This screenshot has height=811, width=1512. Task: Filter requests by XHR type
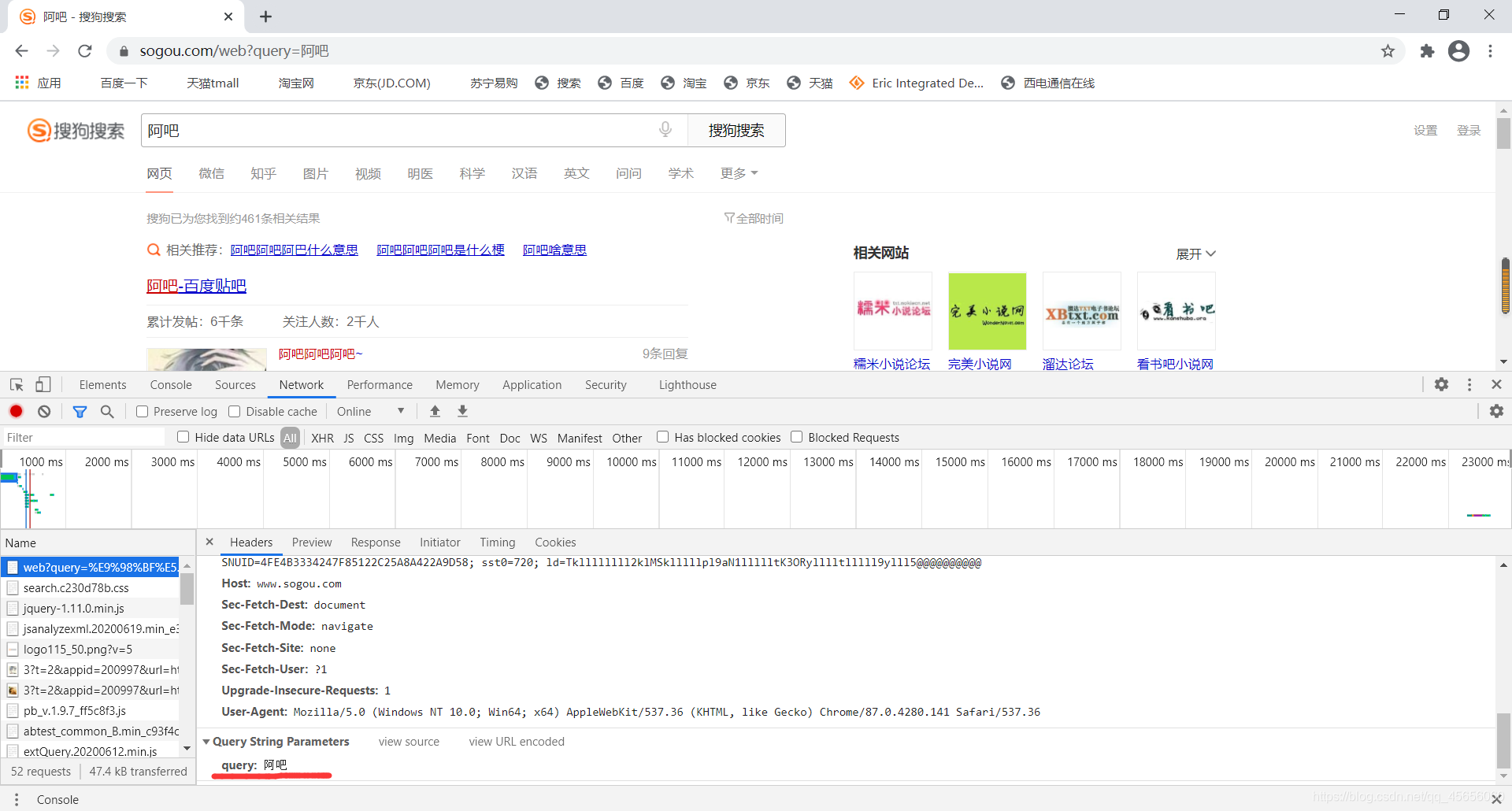[322, 438]
